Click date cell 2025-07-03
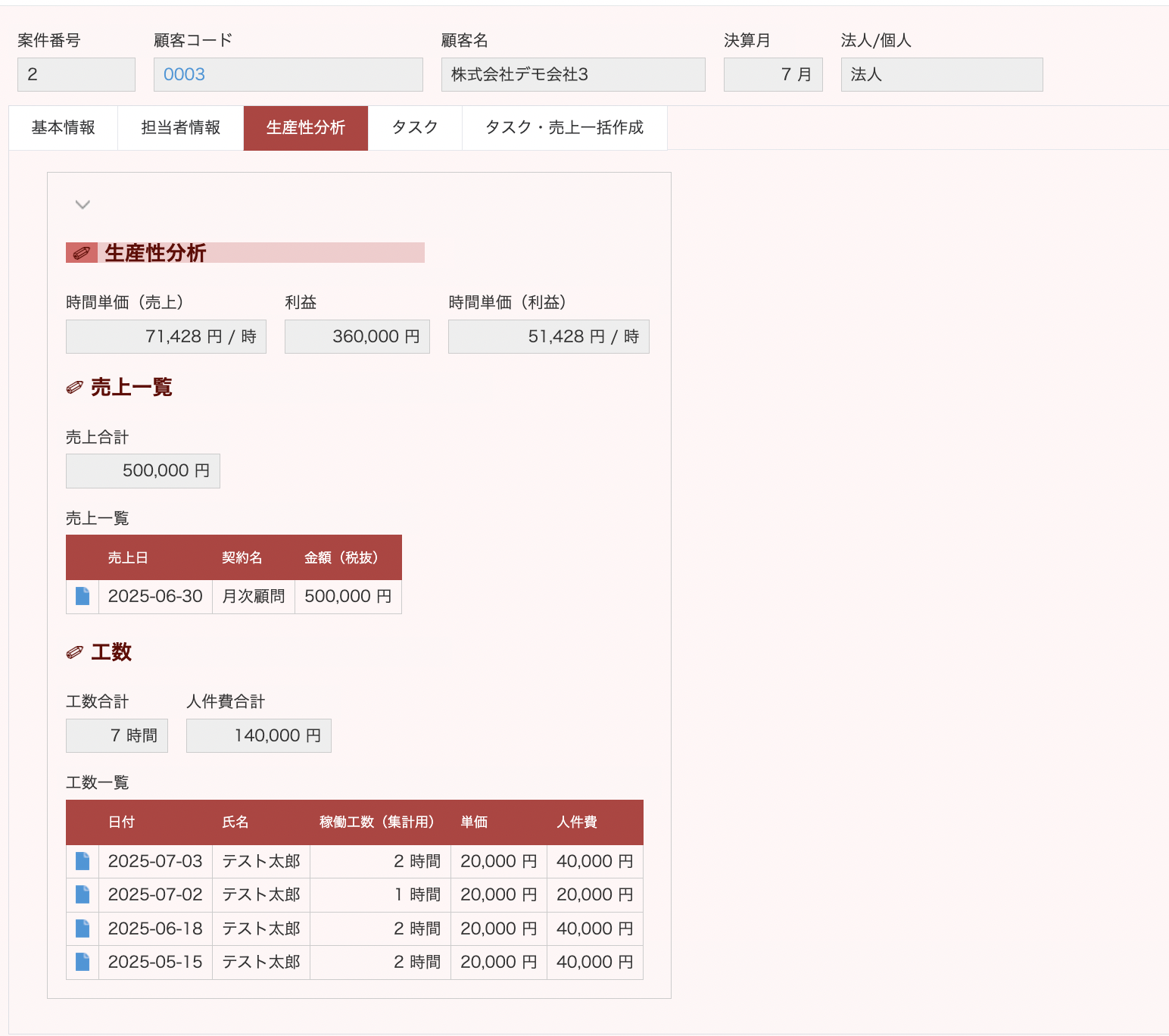This screenshot has height=1036, width=1169. 155,861
